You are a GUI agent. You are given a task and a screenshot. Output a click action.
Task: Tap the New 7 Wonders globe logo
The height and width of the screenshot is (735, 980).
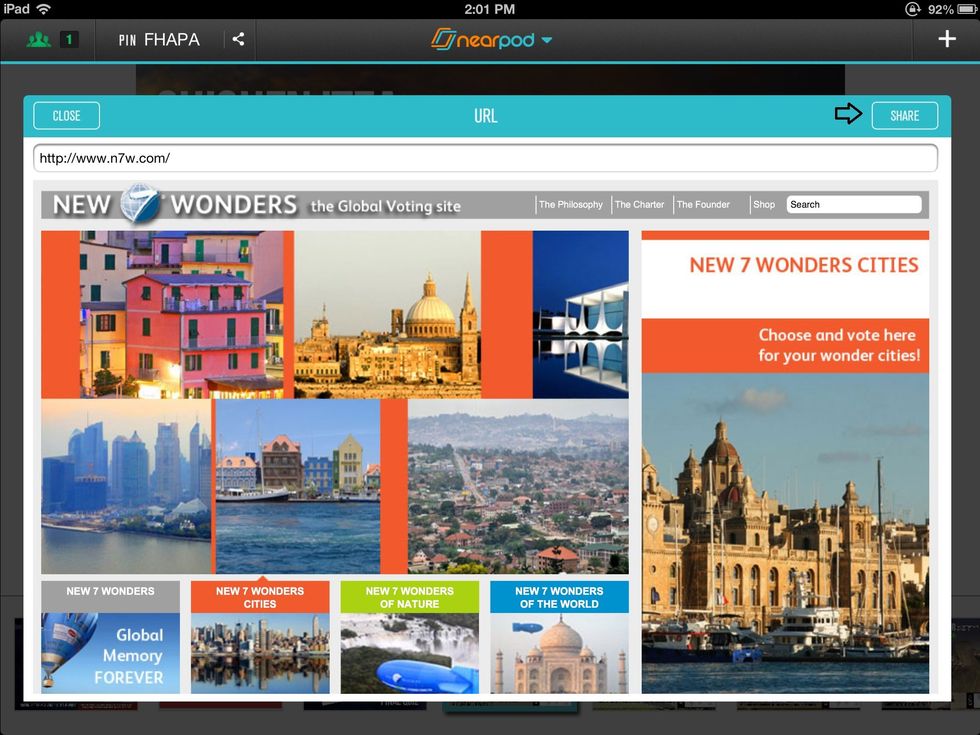point(140,204)
